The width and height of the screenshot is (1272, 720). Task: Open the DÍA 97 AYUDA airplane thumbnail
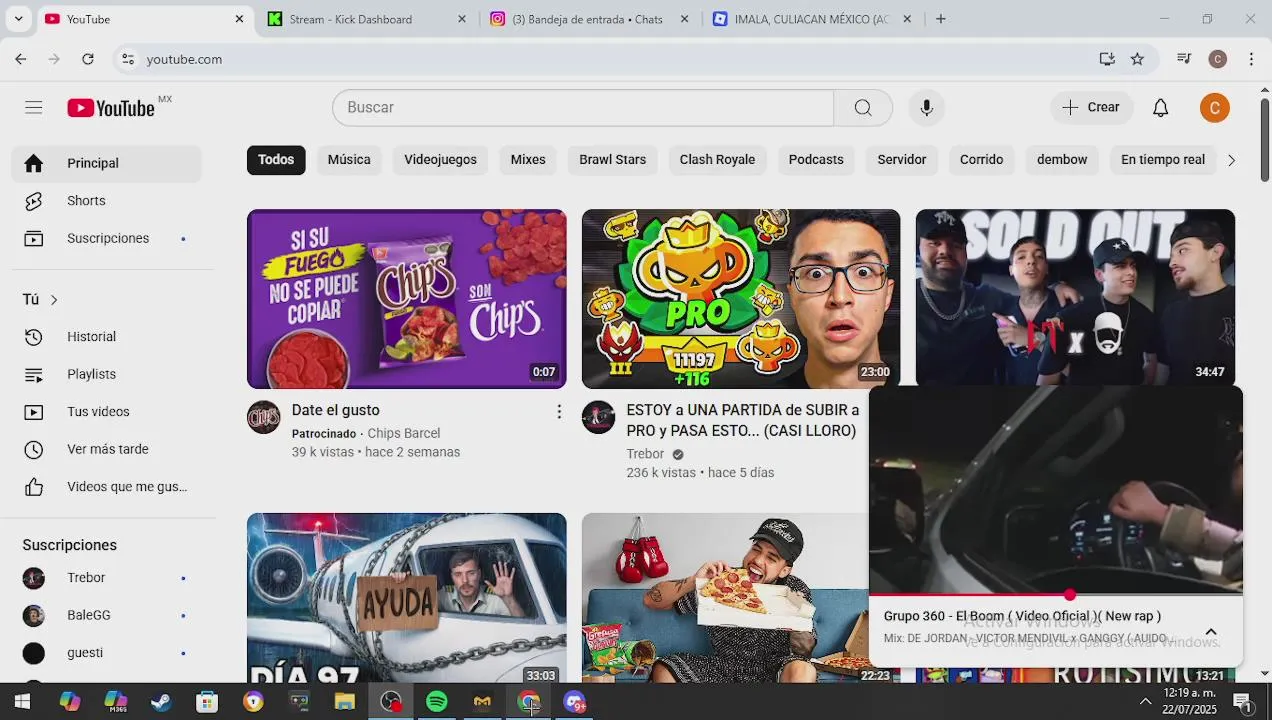click(406, 597)
